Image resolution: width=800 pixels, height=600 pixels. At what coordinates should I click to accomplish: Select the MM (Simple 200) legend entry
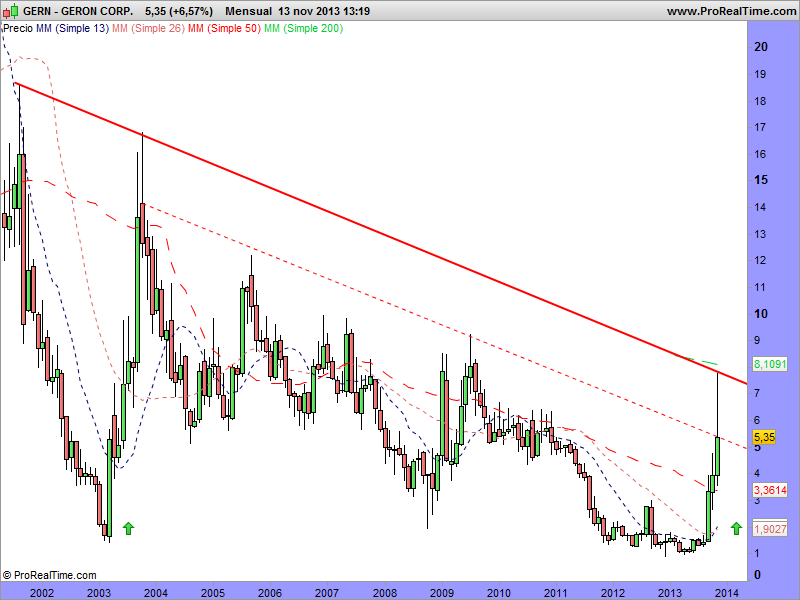[303, 28]
